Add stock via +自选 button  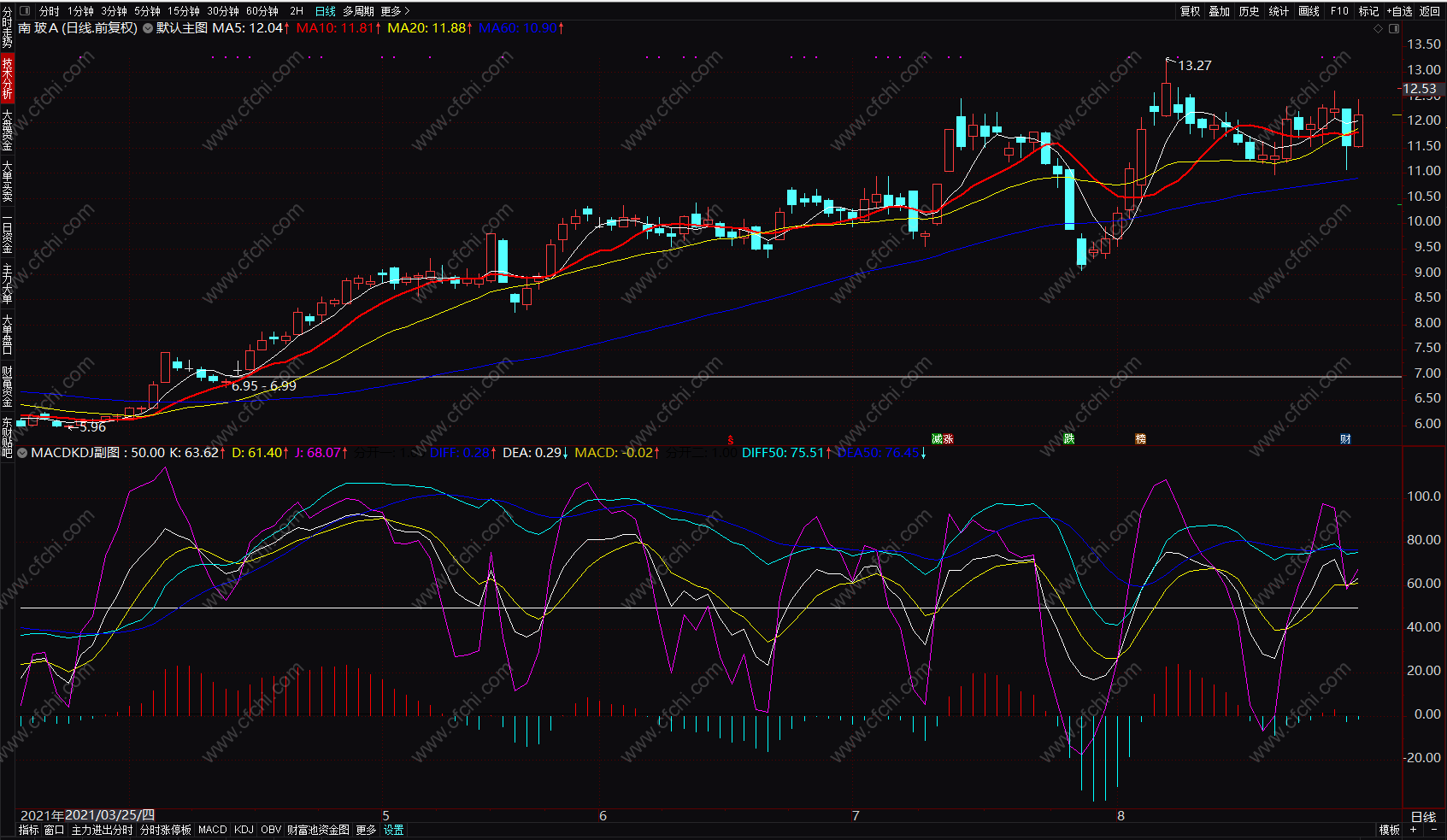coord(1400,11)
